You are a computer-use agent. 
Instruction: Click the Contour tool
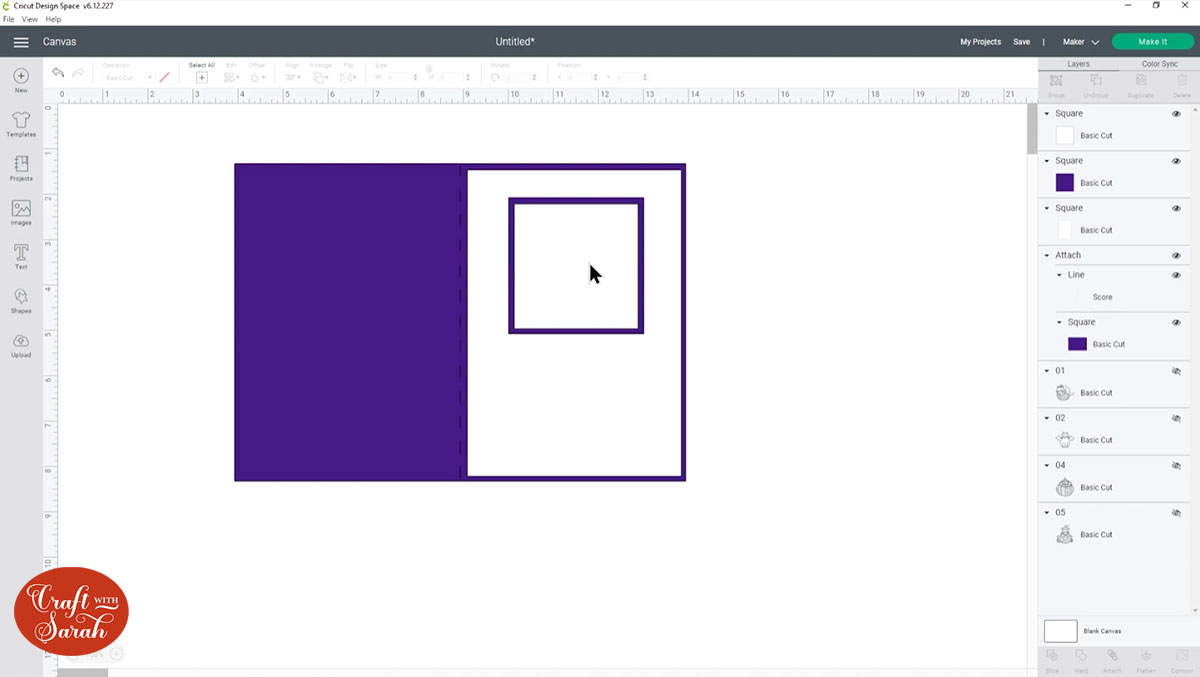point(1180,660)
